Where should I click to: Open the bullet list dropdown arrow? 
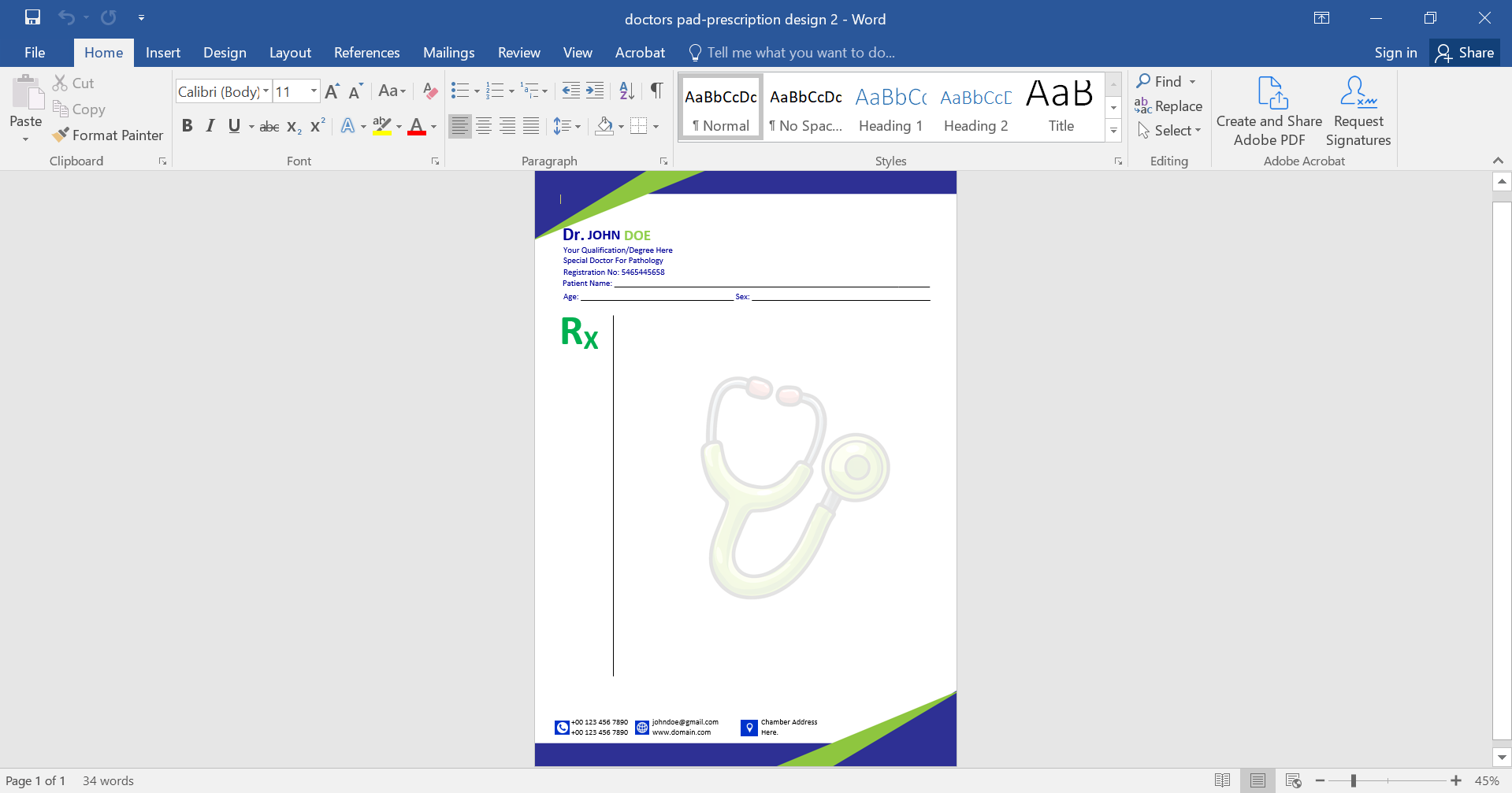(476, 91)
